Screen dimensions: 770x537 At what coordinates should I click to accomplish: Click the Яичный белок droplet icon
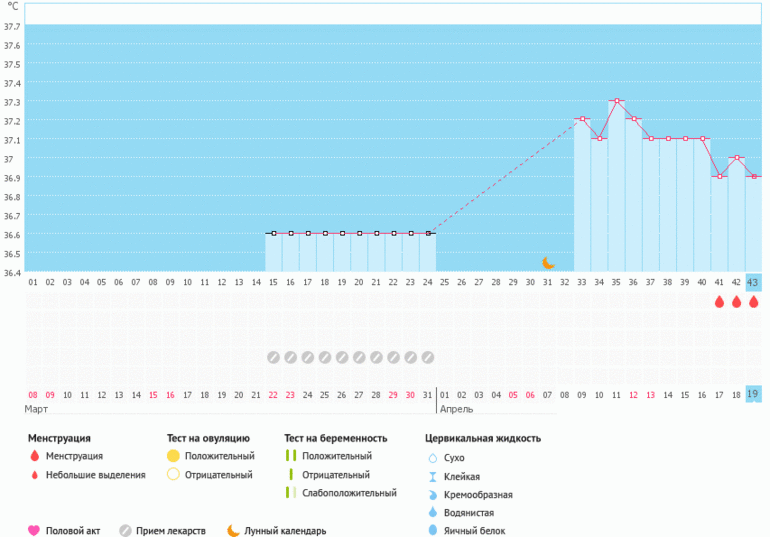[x=433, y=530]
